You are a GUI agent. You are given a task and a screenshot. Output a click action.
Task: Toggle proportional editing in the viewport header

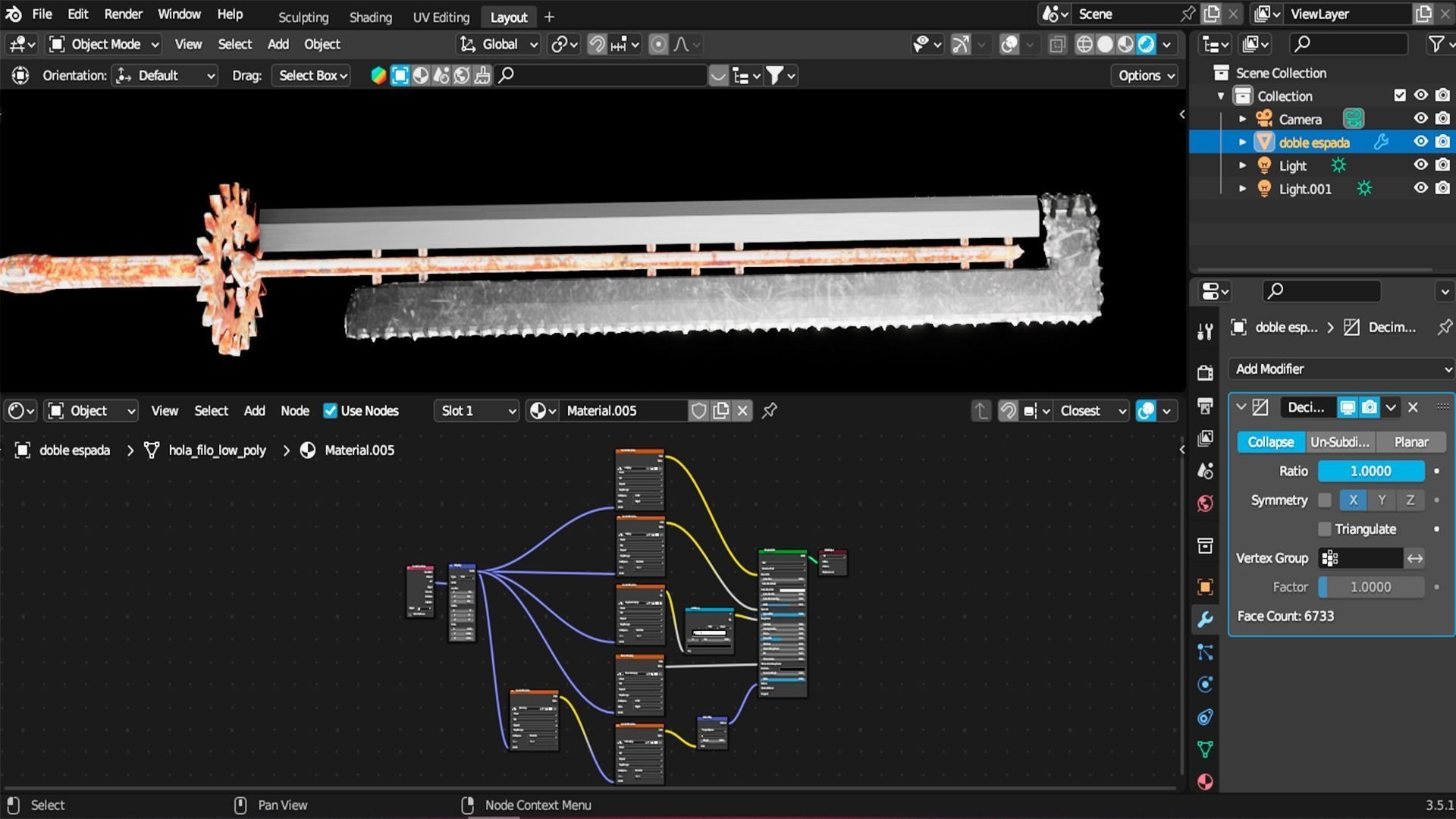[x=657, y=44]
